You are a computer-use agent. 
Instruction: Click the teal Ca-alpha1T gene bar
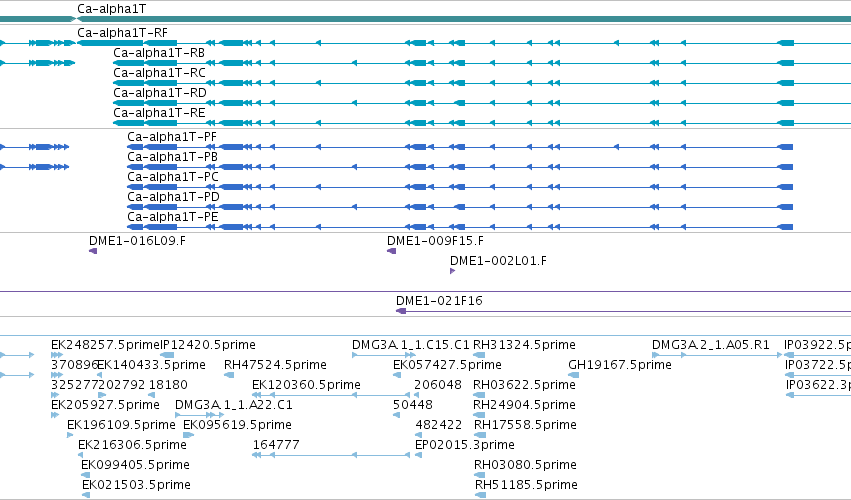464,20
